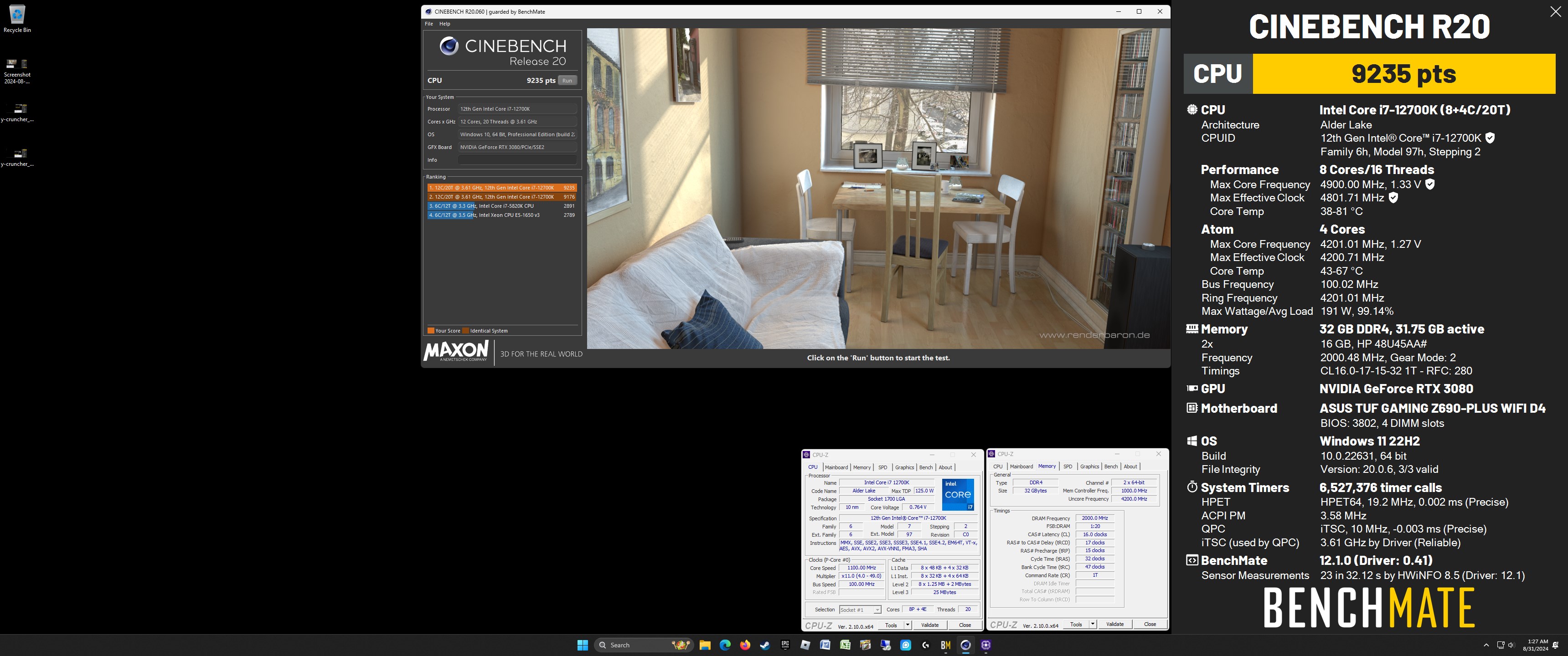Open Tools dropdown arrow in Memory tab window

(x=1092, y=625)
